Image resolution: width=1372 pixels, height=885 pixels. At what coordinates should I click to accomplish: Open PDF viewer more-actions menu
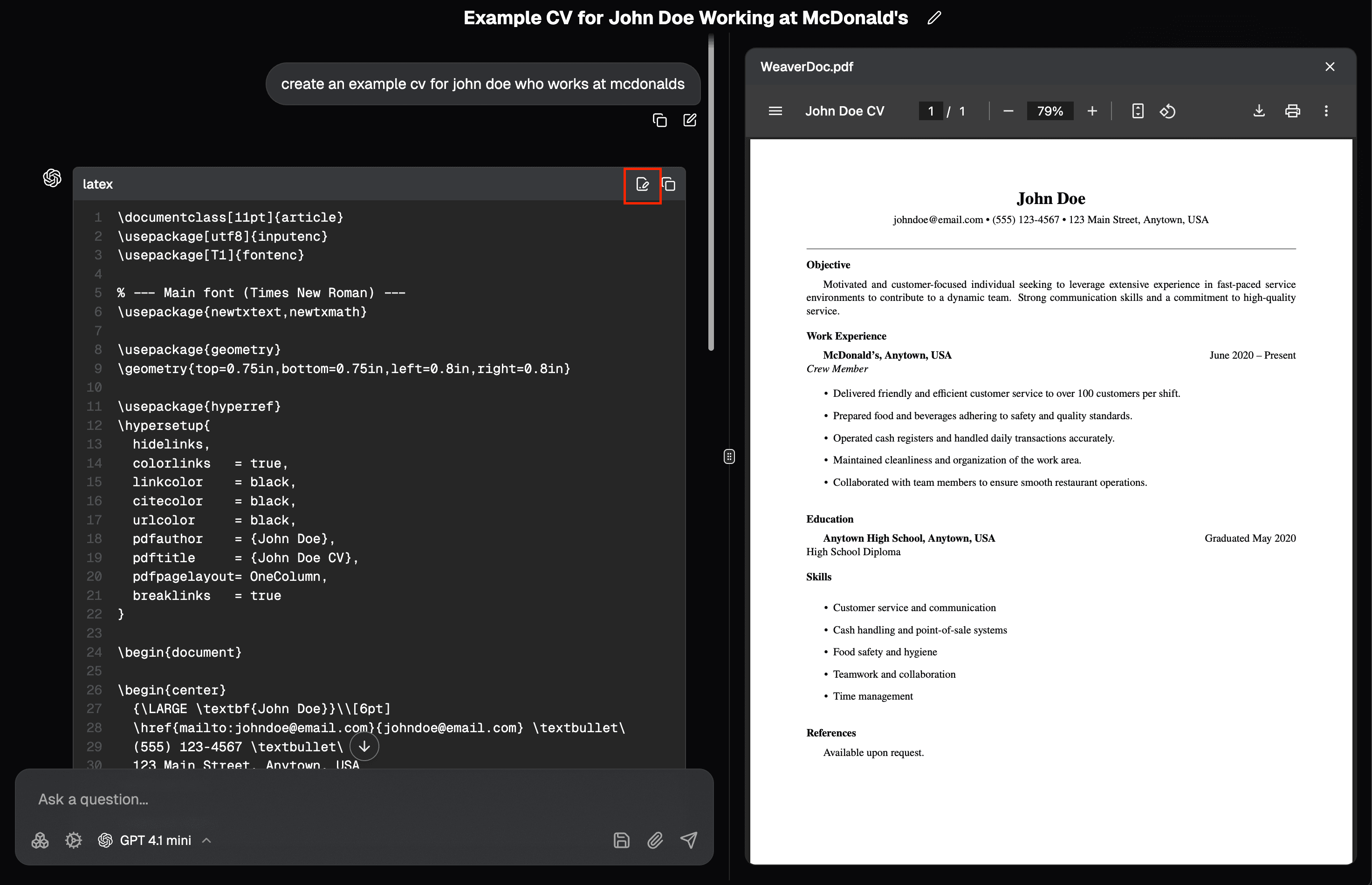[1326, 111]
